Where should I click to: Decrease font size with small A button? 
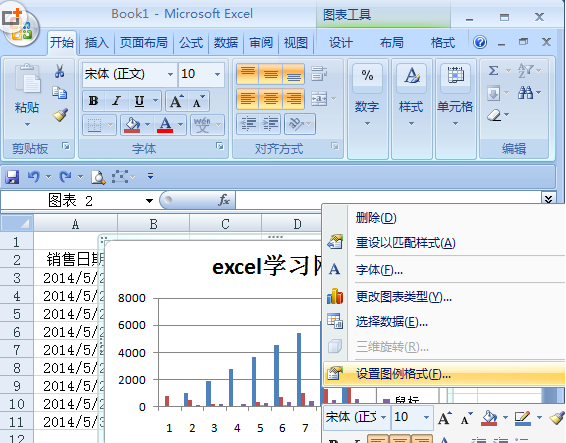(x=198, y=101)
